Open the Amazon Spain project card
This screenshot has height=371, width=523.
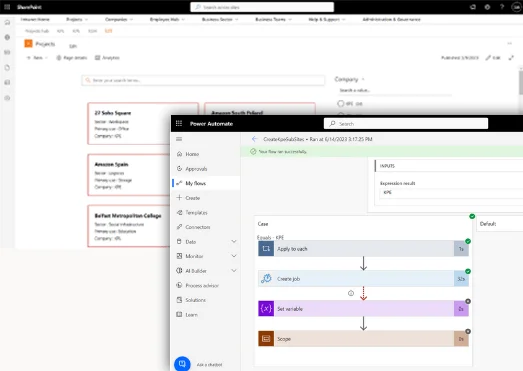tap(129, 175)
